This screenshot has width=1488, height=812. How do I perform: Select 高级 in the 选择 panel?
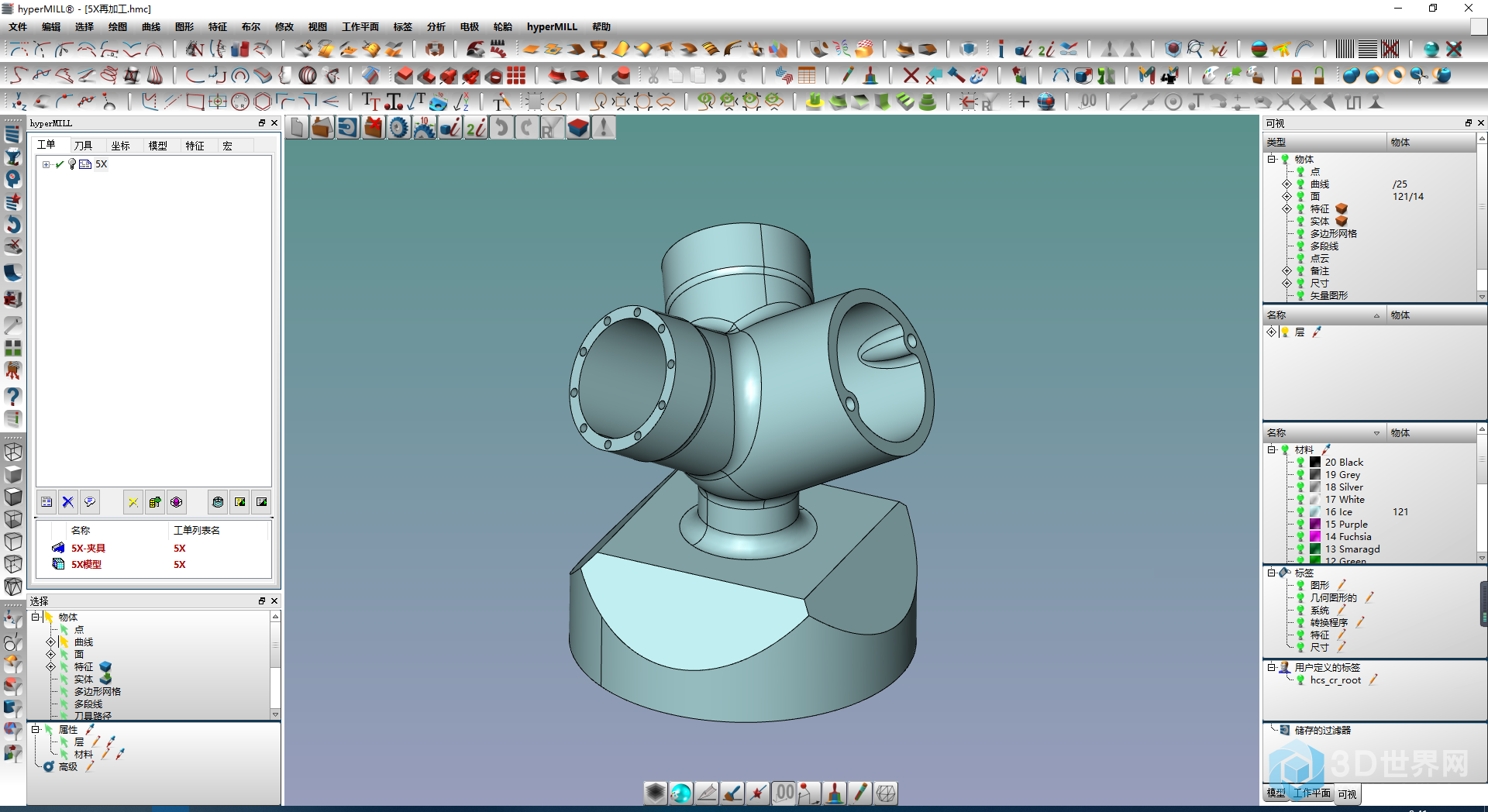coord(68,766)
